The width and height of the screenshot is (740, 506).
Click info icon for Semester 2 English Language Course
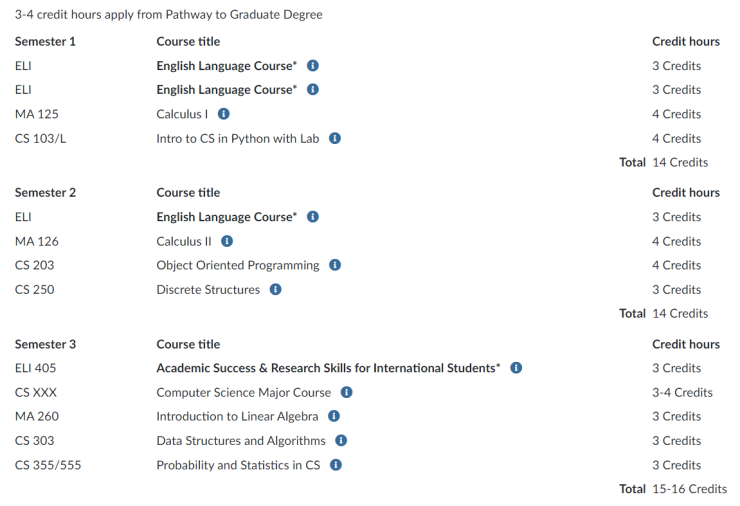[x=313, y=217]
